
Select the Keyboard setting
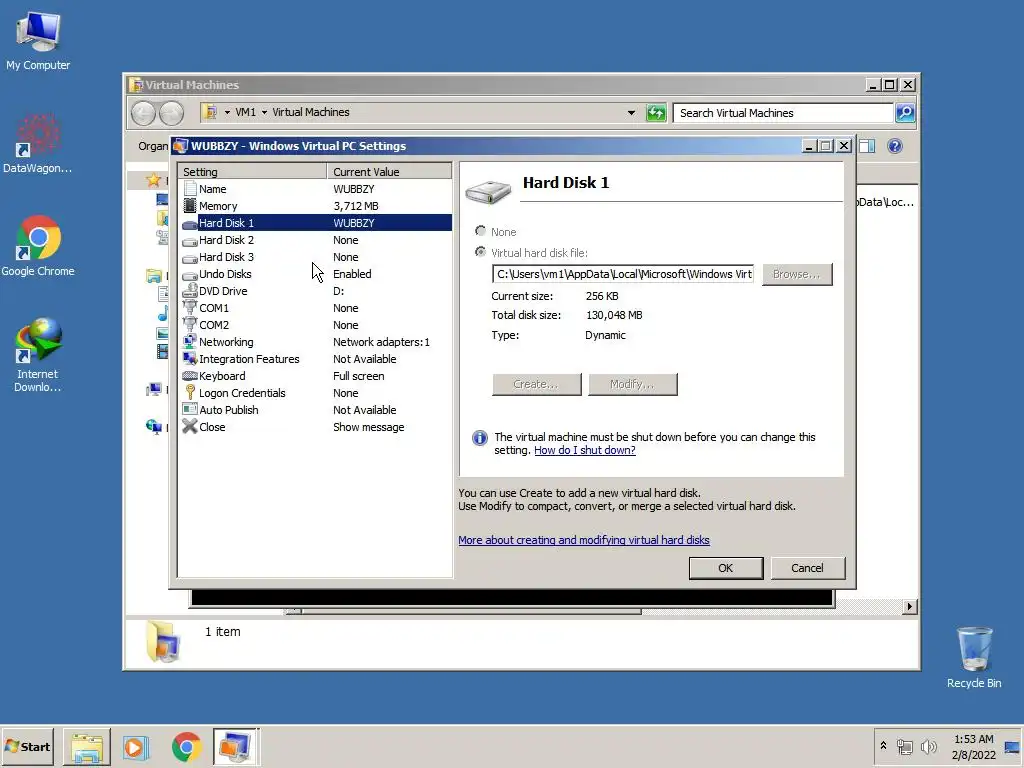[x=315, y=376]
